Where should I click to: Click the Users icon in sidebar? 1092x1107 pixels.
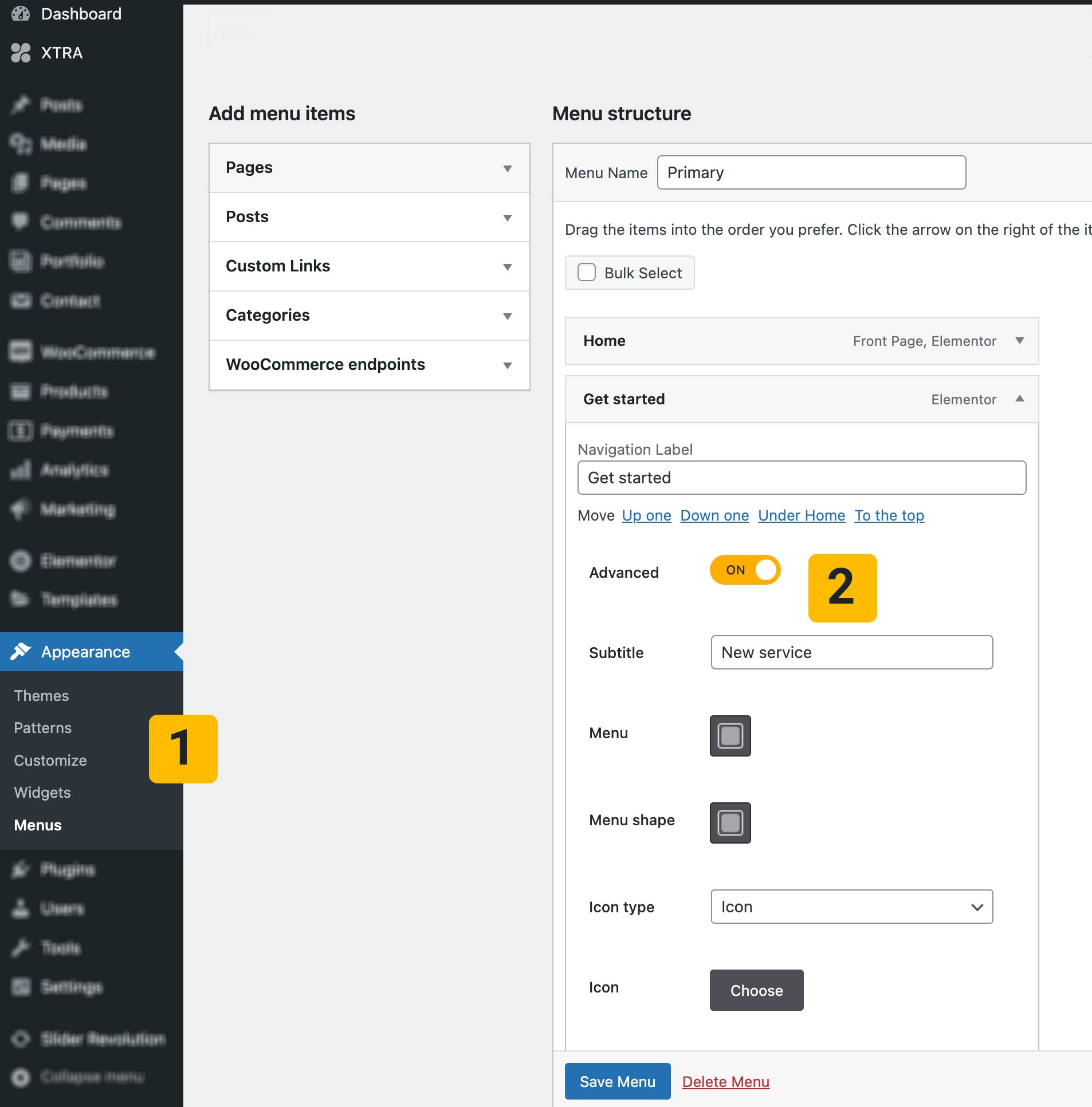coord(21,908)
